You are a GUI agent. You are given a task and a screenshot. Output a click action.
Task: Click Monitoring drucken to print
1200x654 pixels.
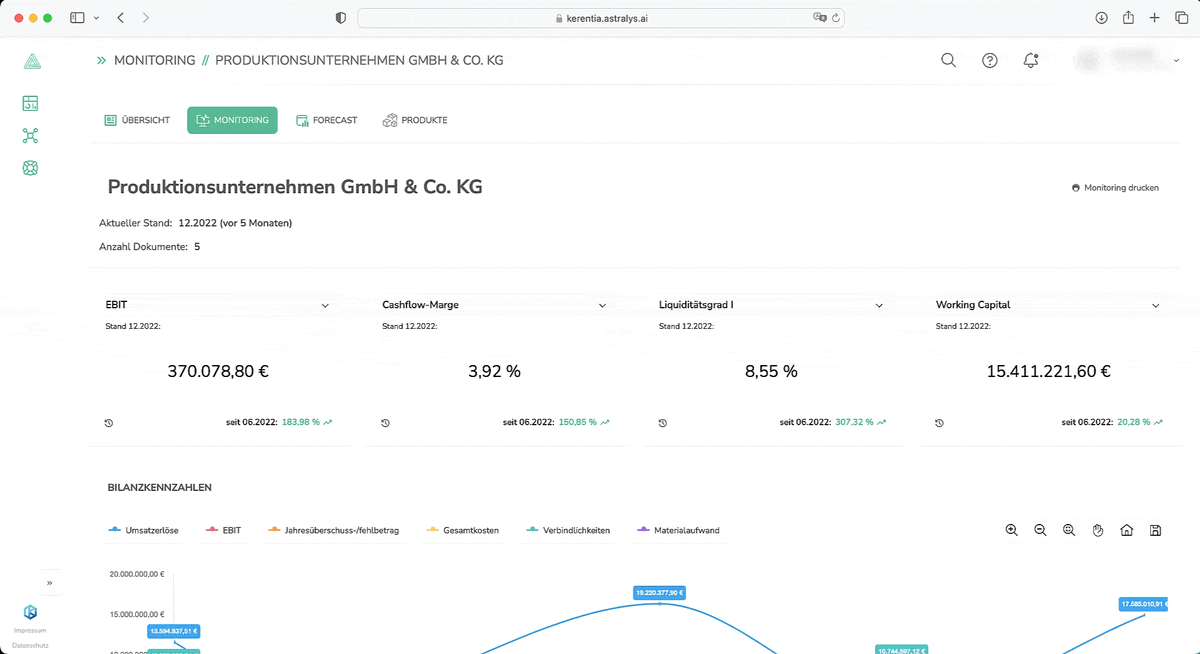(x=1115, y=188)
